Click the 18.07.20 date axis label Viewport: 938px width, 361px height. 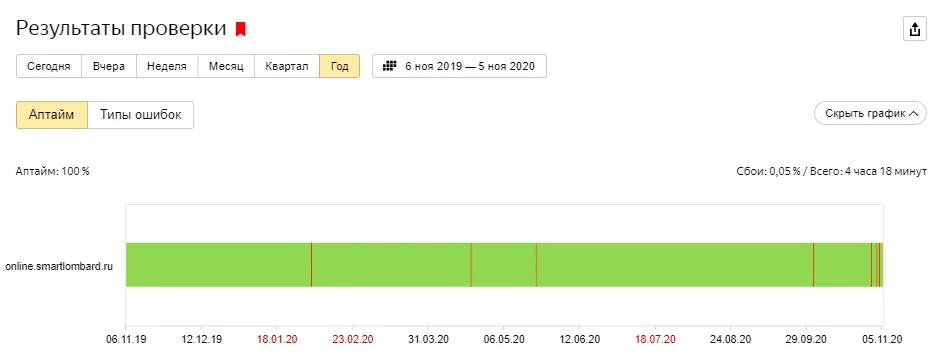point(655,339)
